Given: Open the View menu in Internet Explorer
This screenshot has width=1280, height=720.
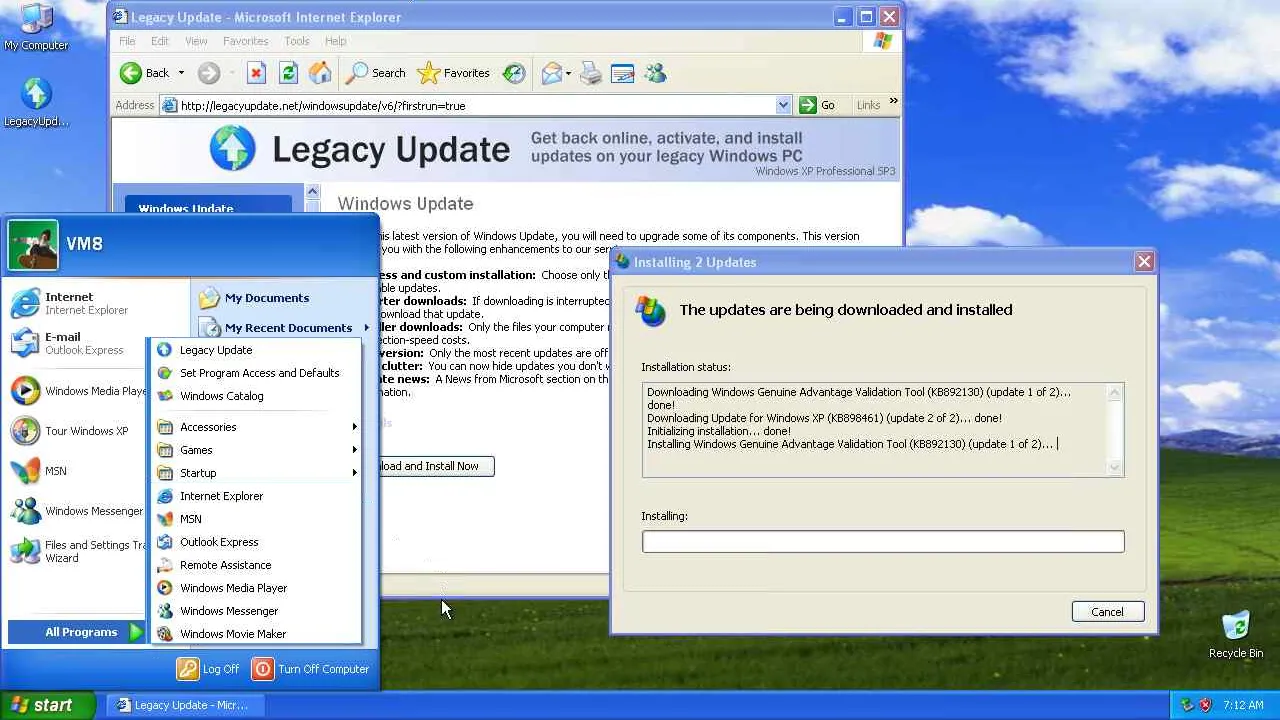Looking at the screenshot, I should 196,41.
